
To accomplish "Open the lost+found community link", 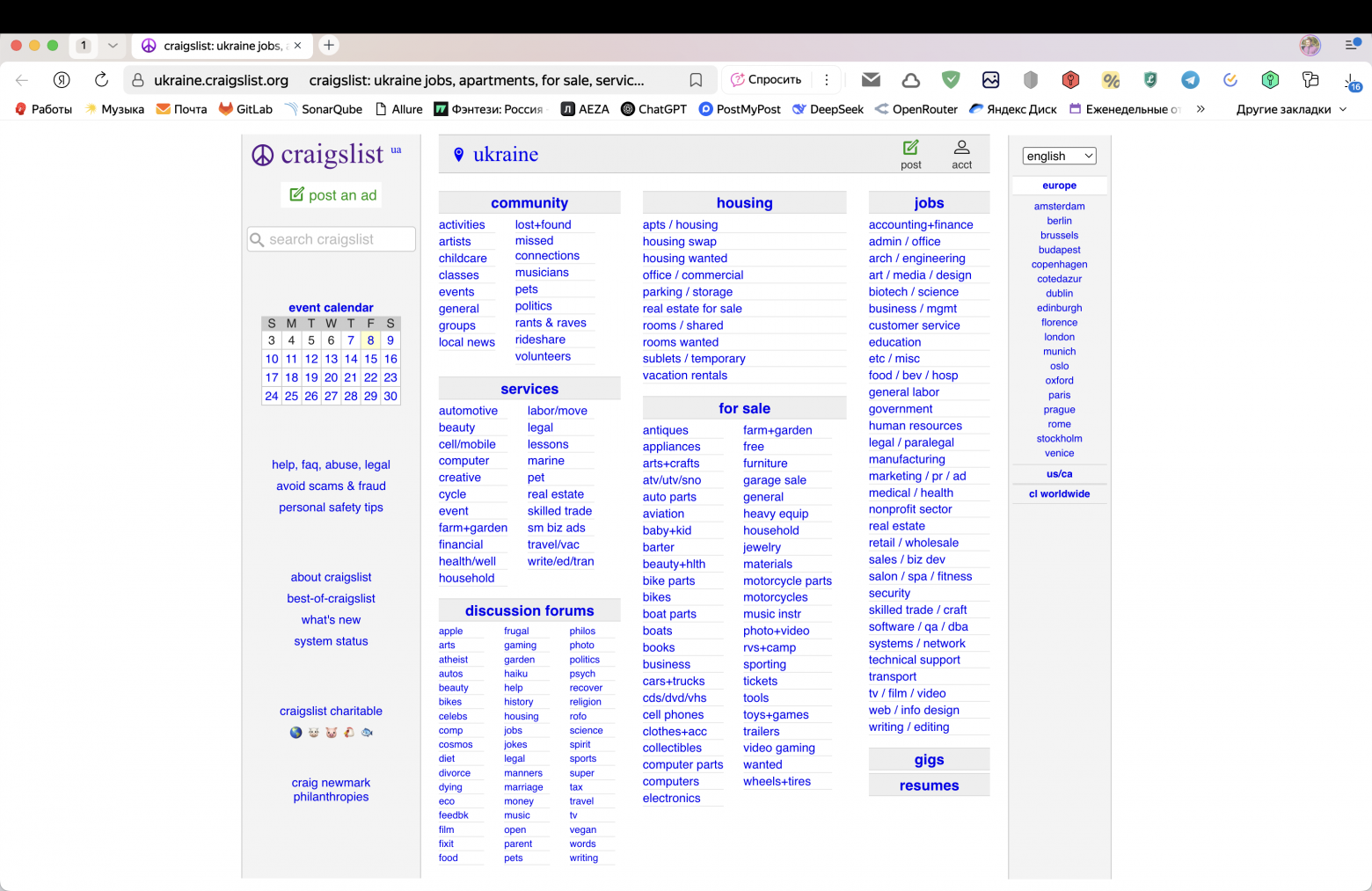I will [x=543, y=225].
